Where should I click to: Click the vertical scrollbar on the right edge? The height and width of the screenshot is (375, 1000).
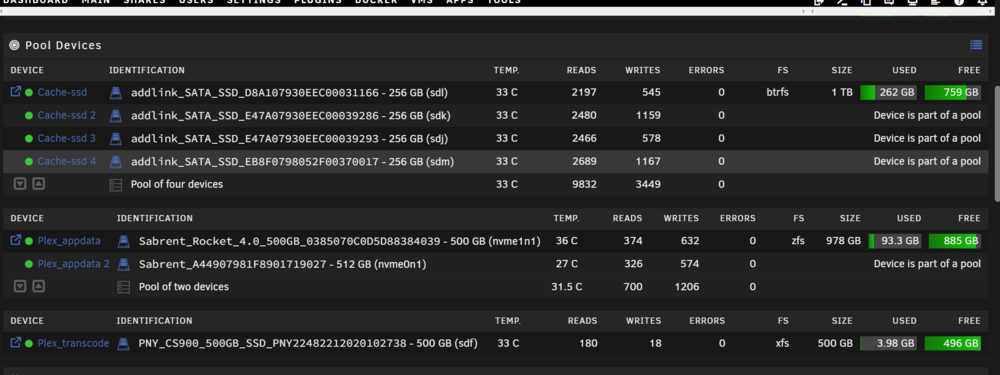pyautogui.click(x=996, y=143)
